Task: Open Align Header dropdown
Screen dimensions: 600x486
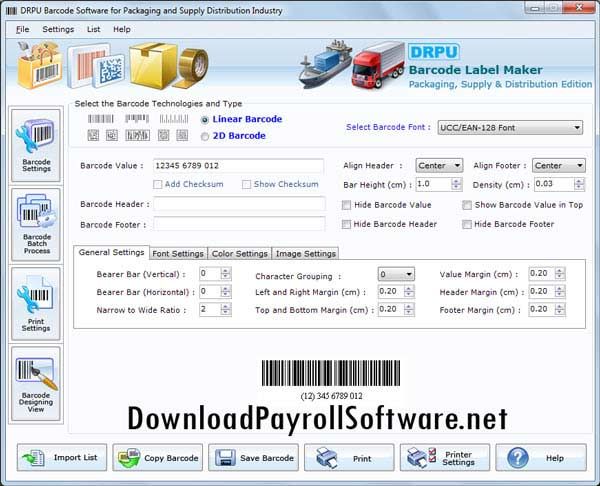Action: tap(439, 166)
